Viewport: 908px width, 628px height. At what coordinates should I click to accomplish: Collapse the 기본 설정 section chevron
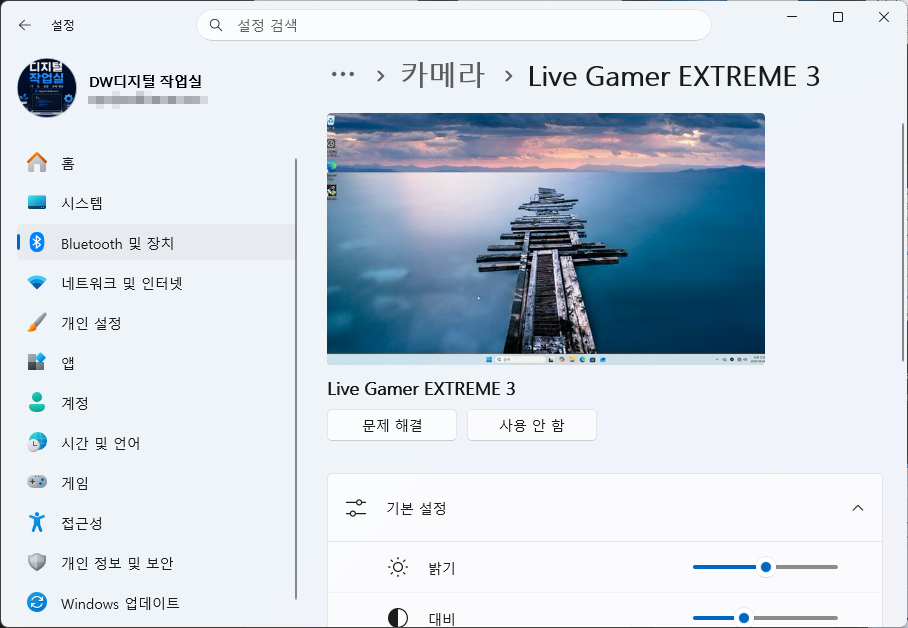click(x=858, y=508)
